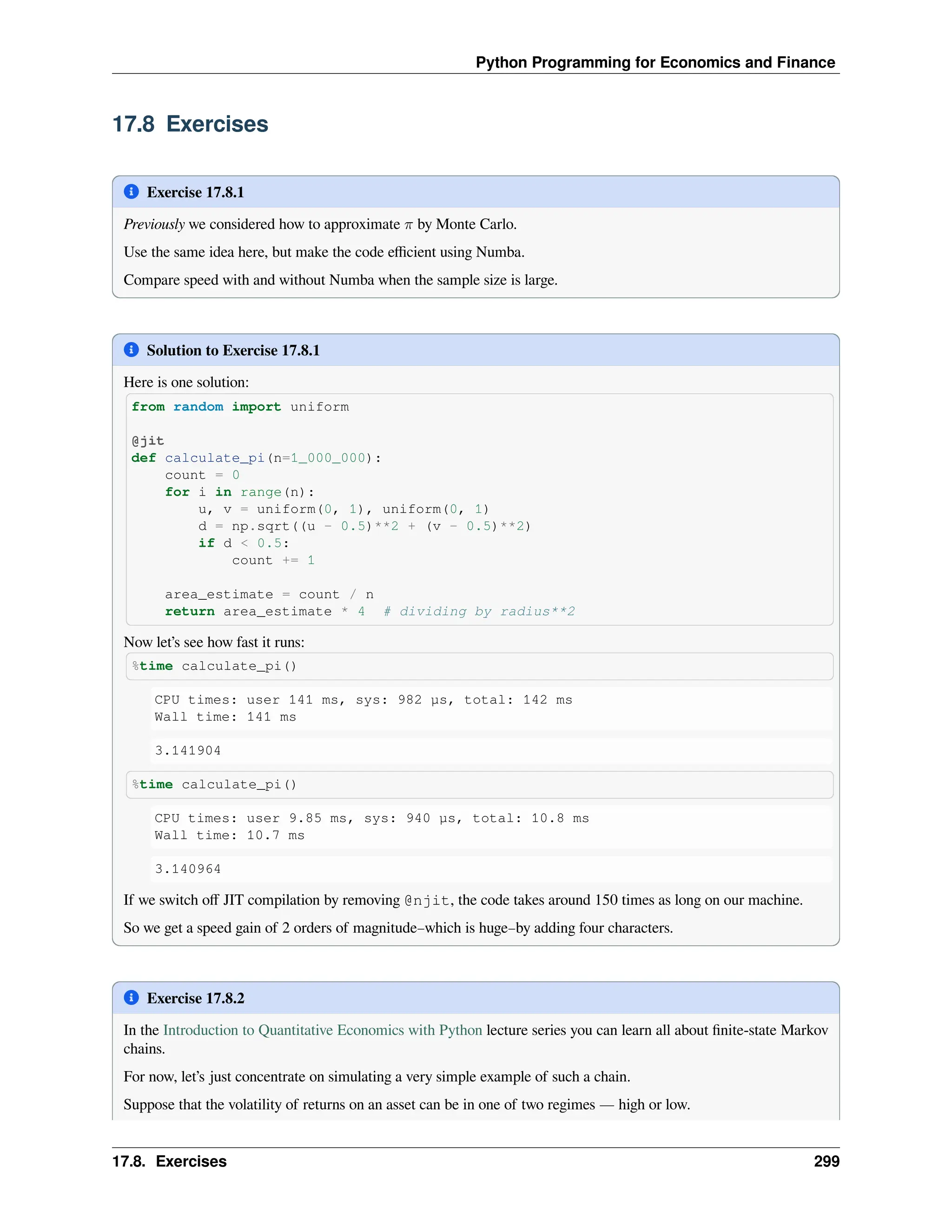The height and width of the screenshot is (1232, 952).
Task: Click the 'Exercise 17.8.1' title text
Action: (x=196, y=192)
